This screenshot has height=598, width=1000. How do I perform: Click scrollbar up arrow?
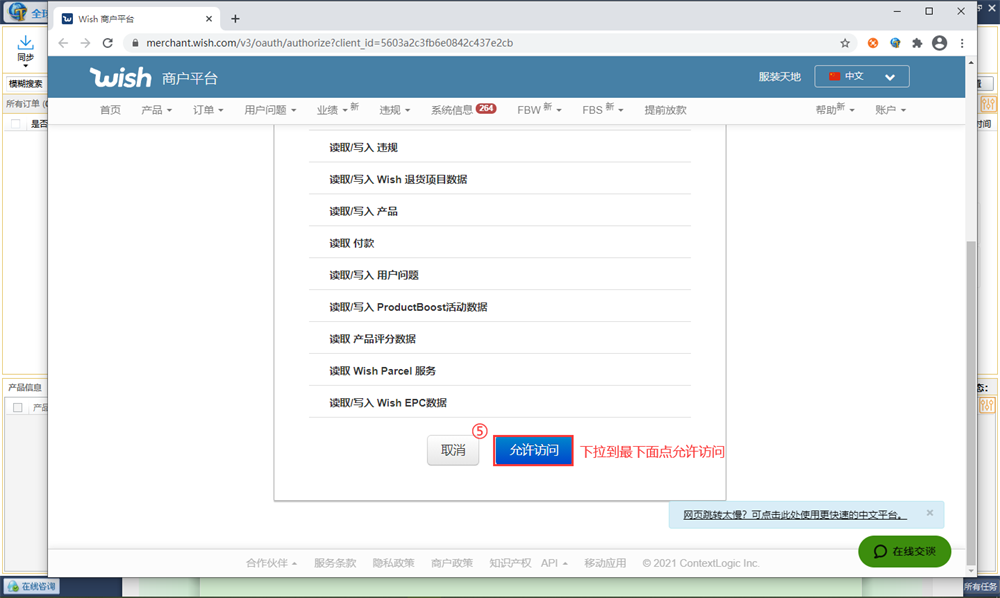pos(971,62)
